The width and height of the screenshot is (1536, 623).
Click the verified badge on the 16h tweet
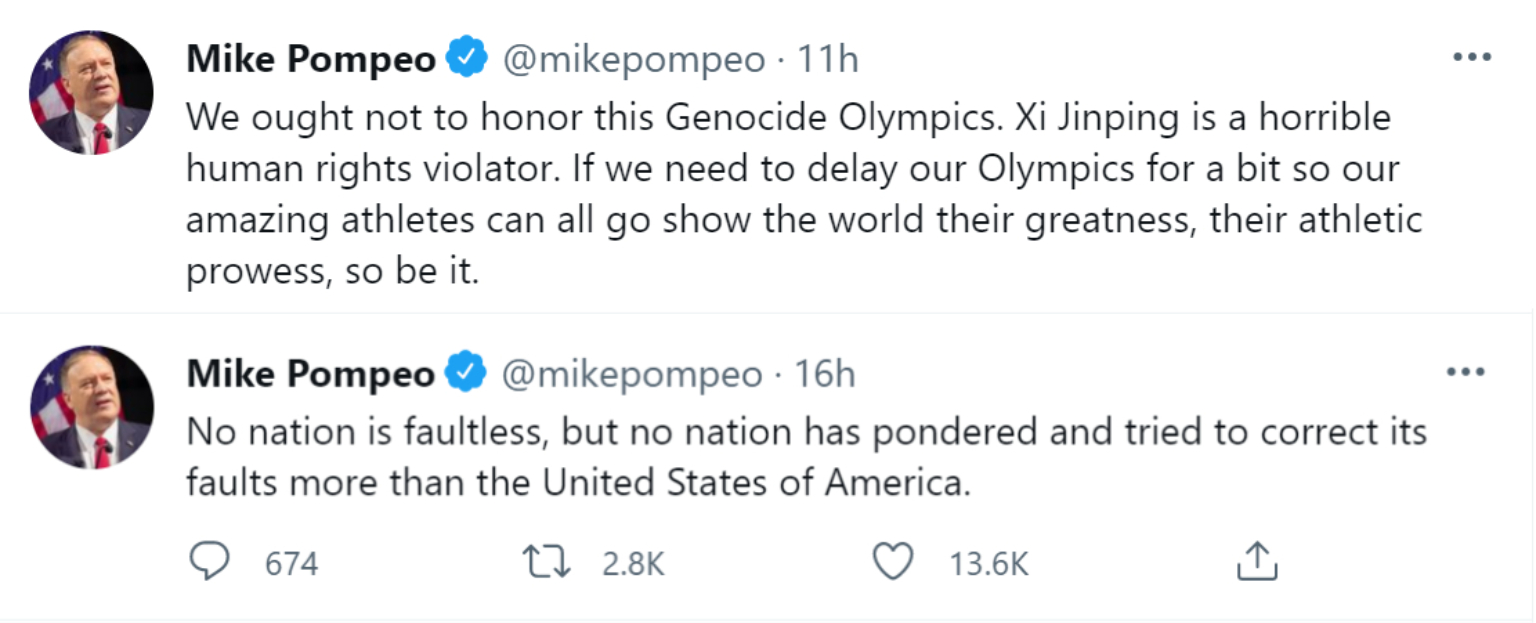[466, 374]
